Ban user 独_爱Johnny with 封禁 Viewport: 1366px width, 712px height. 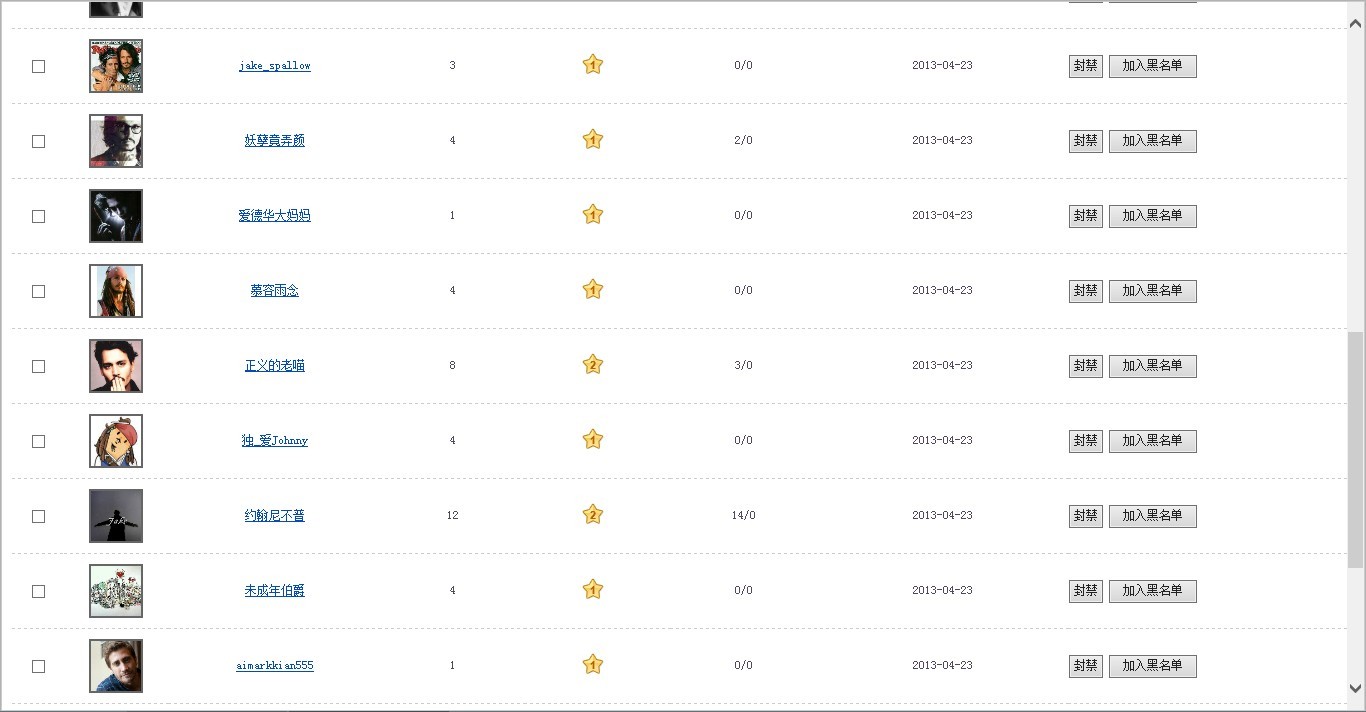(x=1085, y=441)
